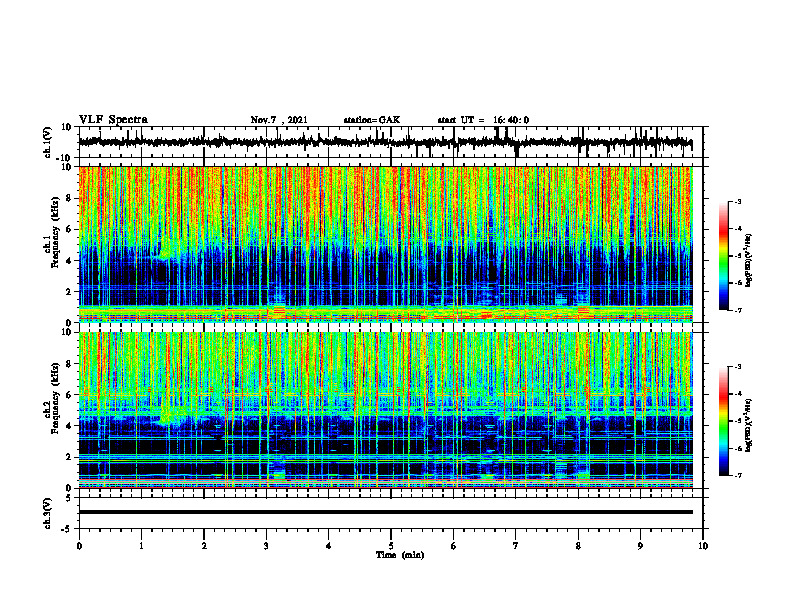792x612 pixels.
Task: Click time-axis tick label "2"
Action: [204, 546]
